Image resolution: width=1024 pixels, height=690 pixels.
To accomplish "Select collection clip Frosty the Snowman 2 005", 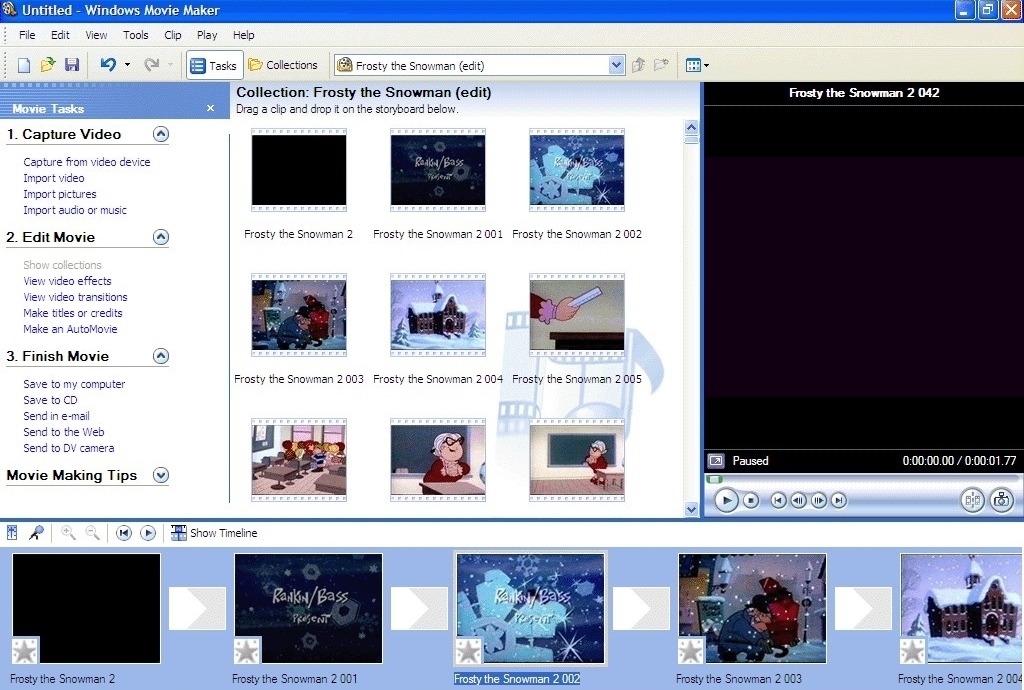I will tap(577, 315).
